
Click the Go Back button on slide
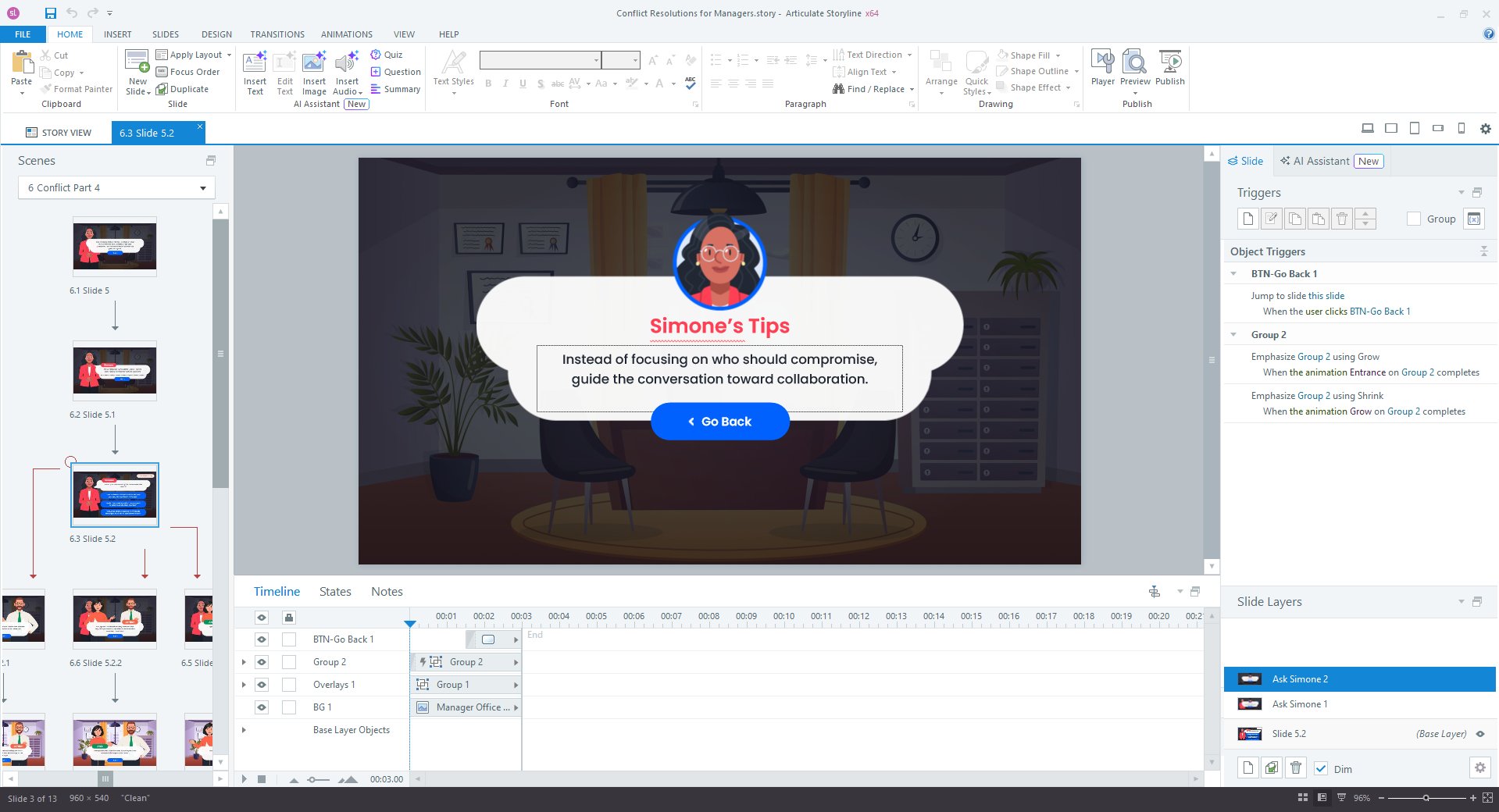point(719,422)
